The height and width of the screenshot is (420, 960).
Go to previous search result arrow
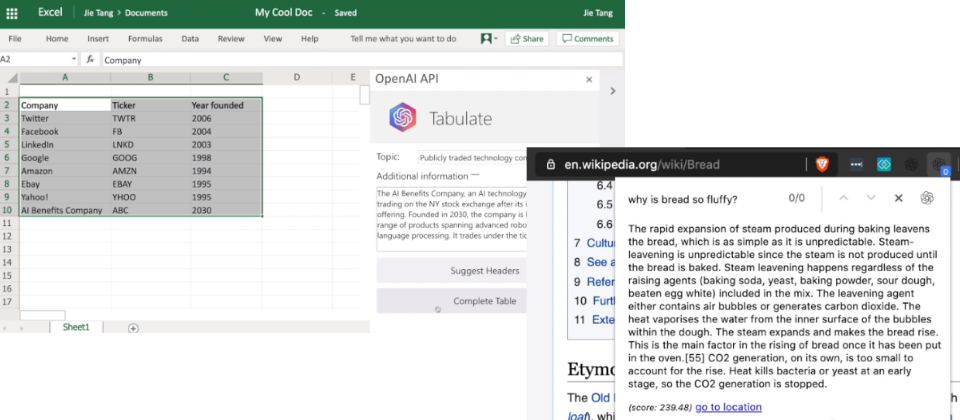click(x=844, y=198)
